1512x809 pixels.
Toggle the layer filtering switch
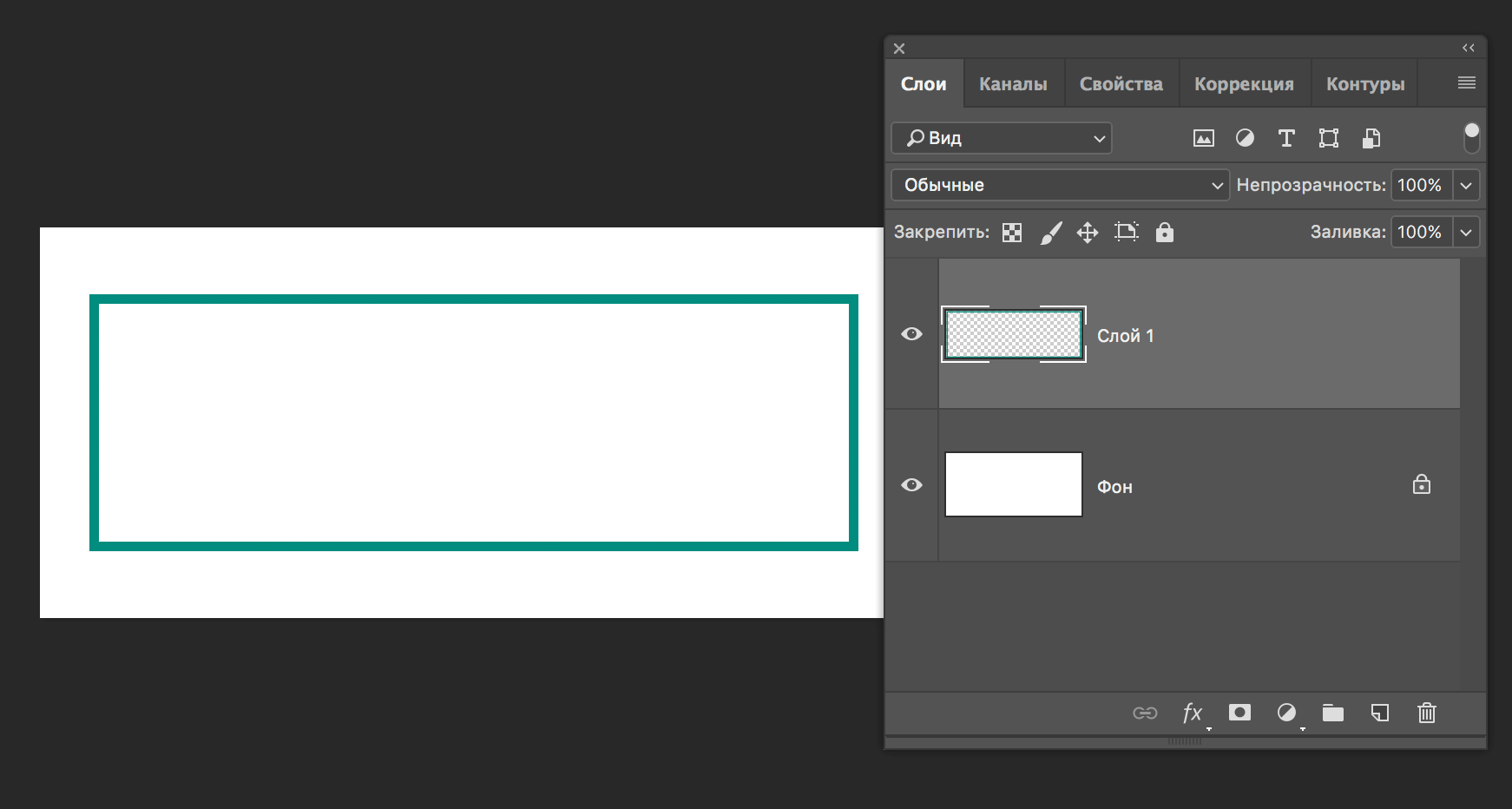coord(1471,137)
